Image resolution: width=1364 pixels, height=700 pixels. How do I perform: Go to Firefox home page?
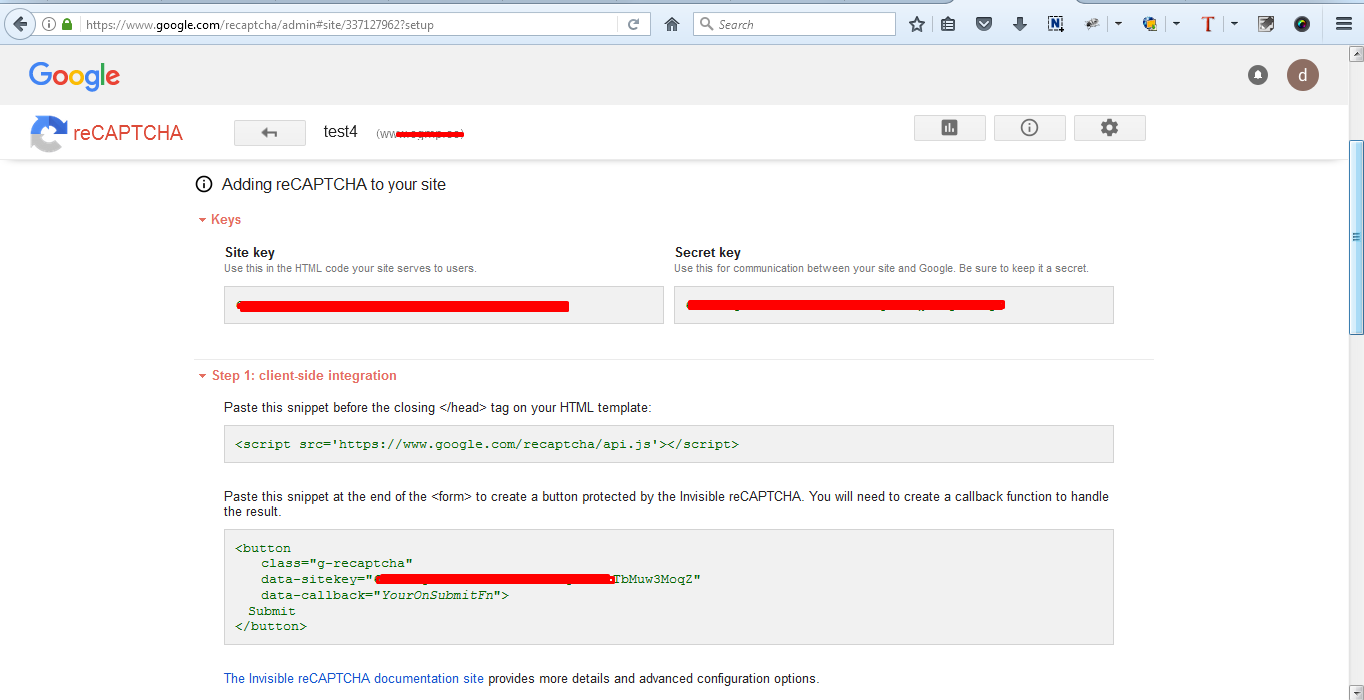coord(672,24)
